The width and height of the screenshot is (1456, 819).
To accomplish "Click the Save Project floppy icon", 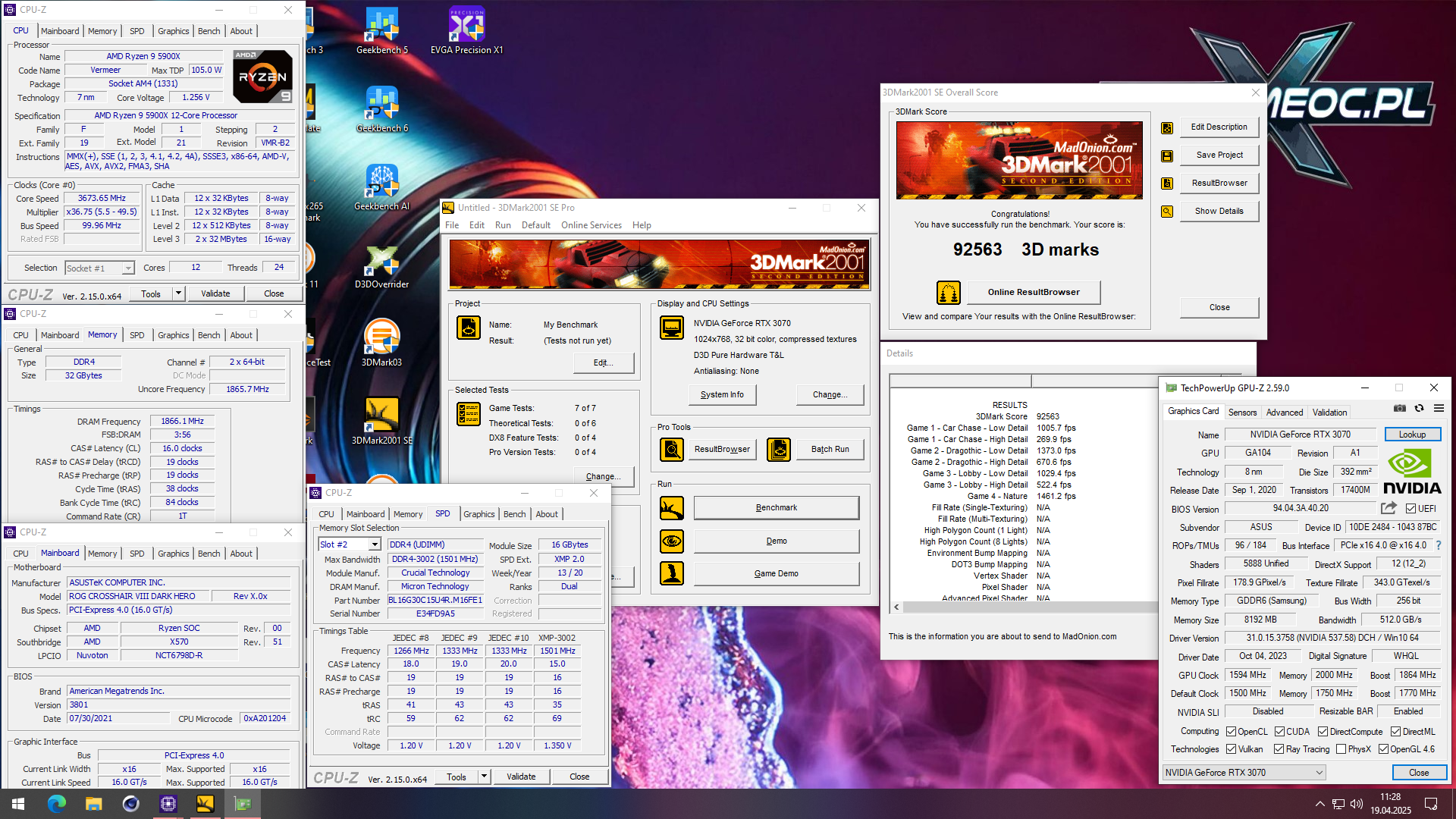I will coord(1167,155).
